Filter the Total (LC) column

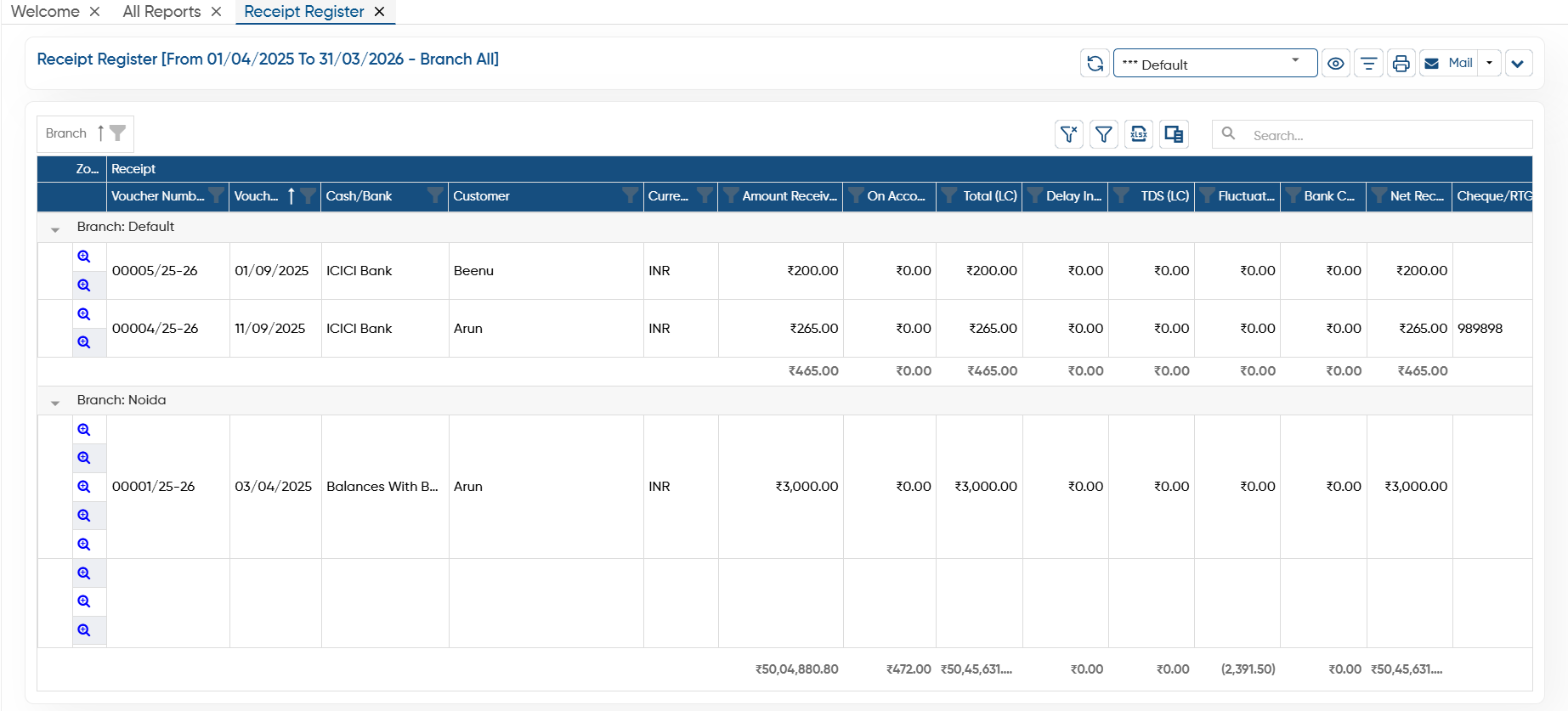point(948,195)
